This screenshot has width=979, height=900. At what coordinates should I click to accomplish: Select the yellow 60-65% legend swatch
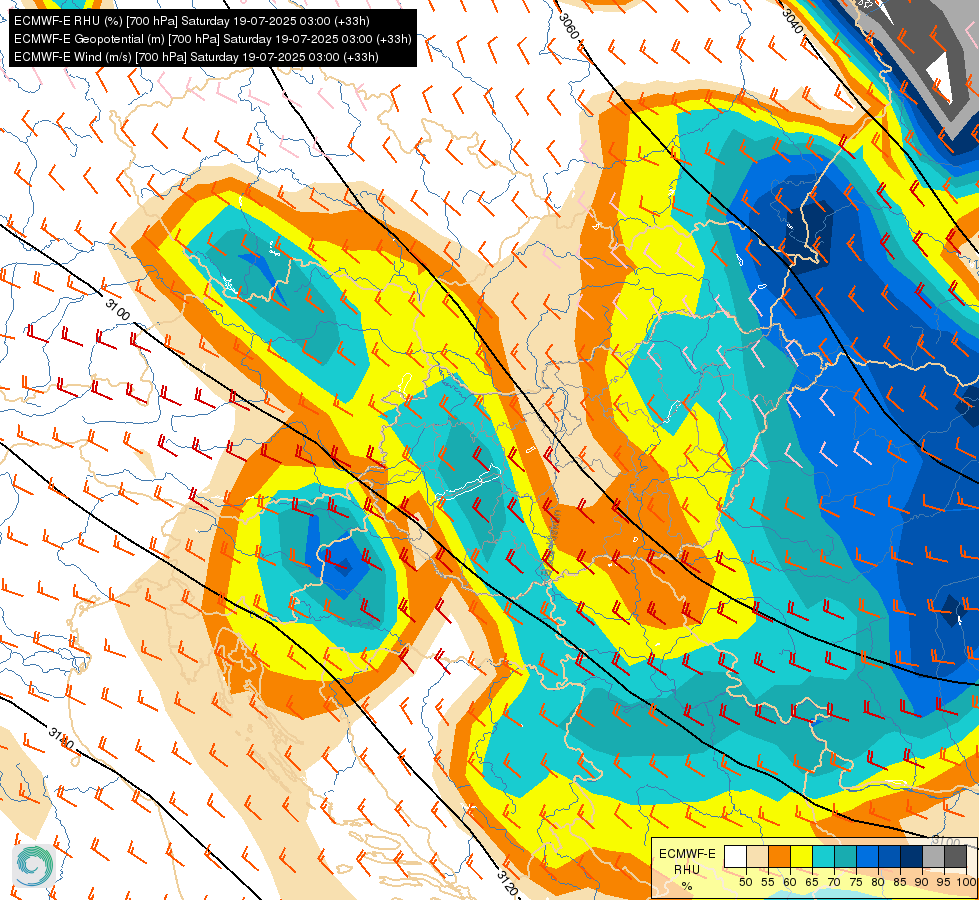[802, 856]
